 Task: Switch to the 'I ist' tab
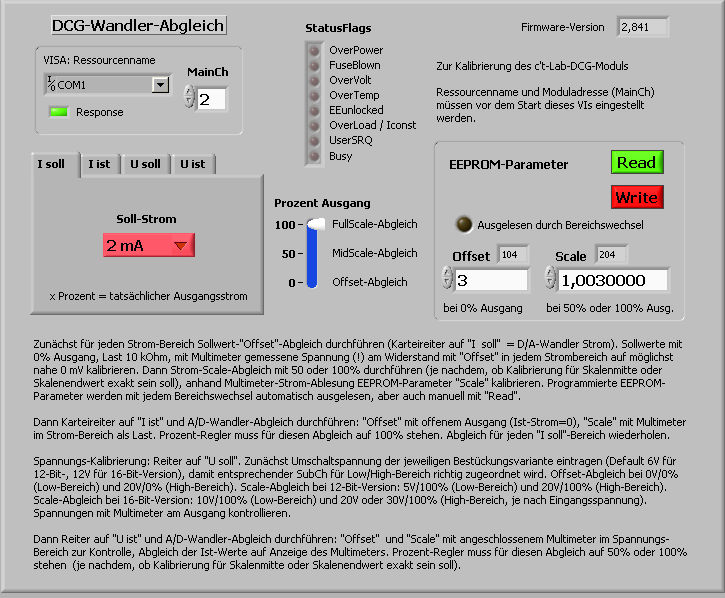[x=99, y=164]
